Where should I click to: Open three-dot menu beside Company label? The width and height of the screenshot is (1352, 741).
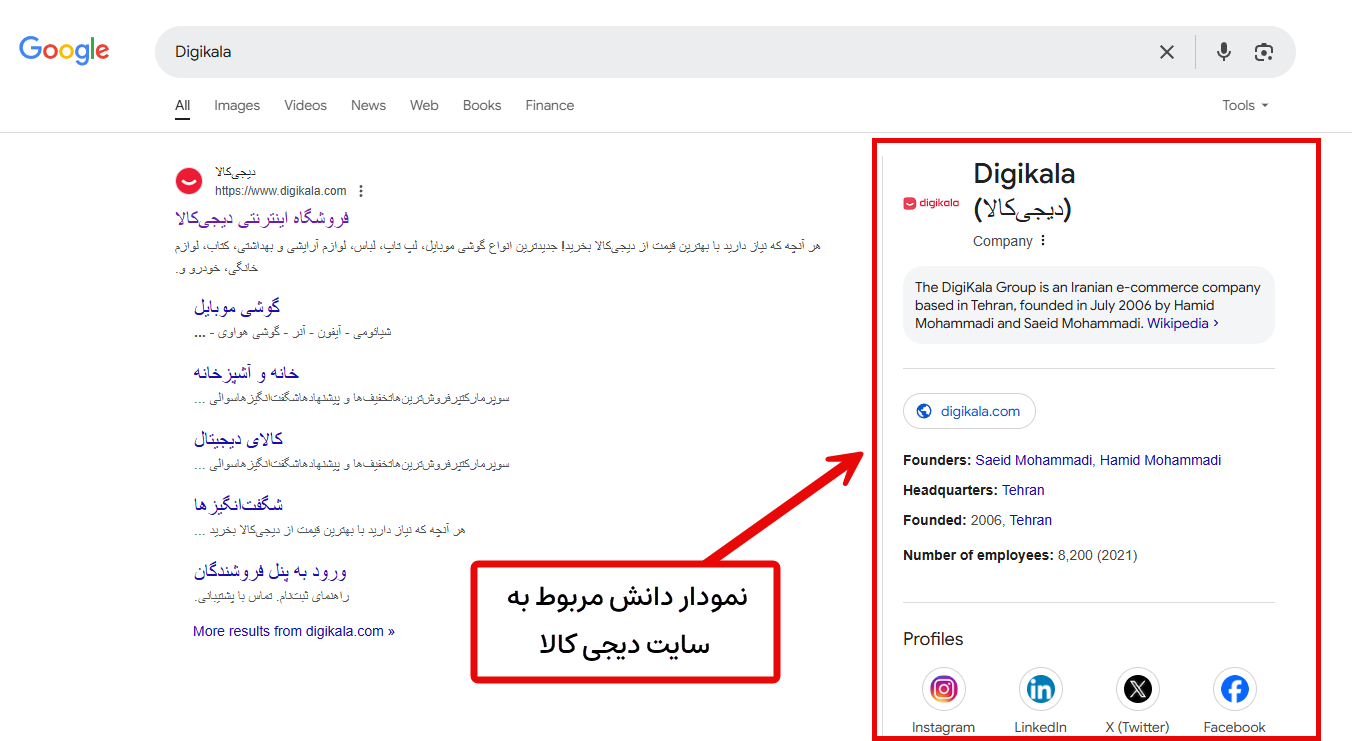click(x=1043, y=241)
